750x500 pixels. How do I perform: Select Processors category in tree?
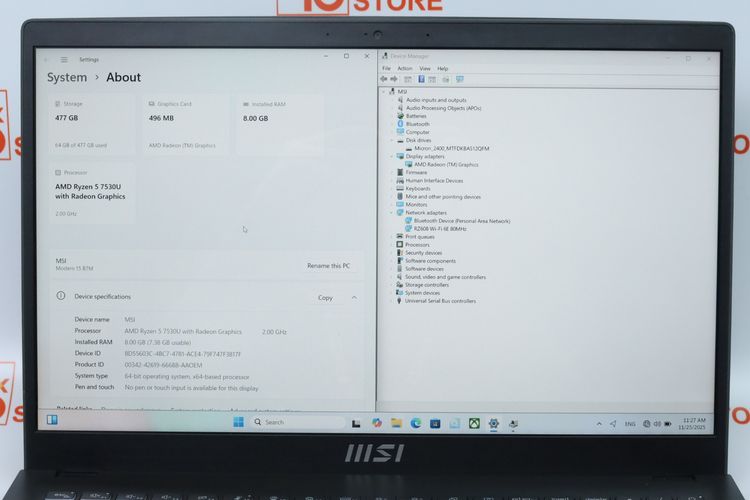[x=417, y=245]
